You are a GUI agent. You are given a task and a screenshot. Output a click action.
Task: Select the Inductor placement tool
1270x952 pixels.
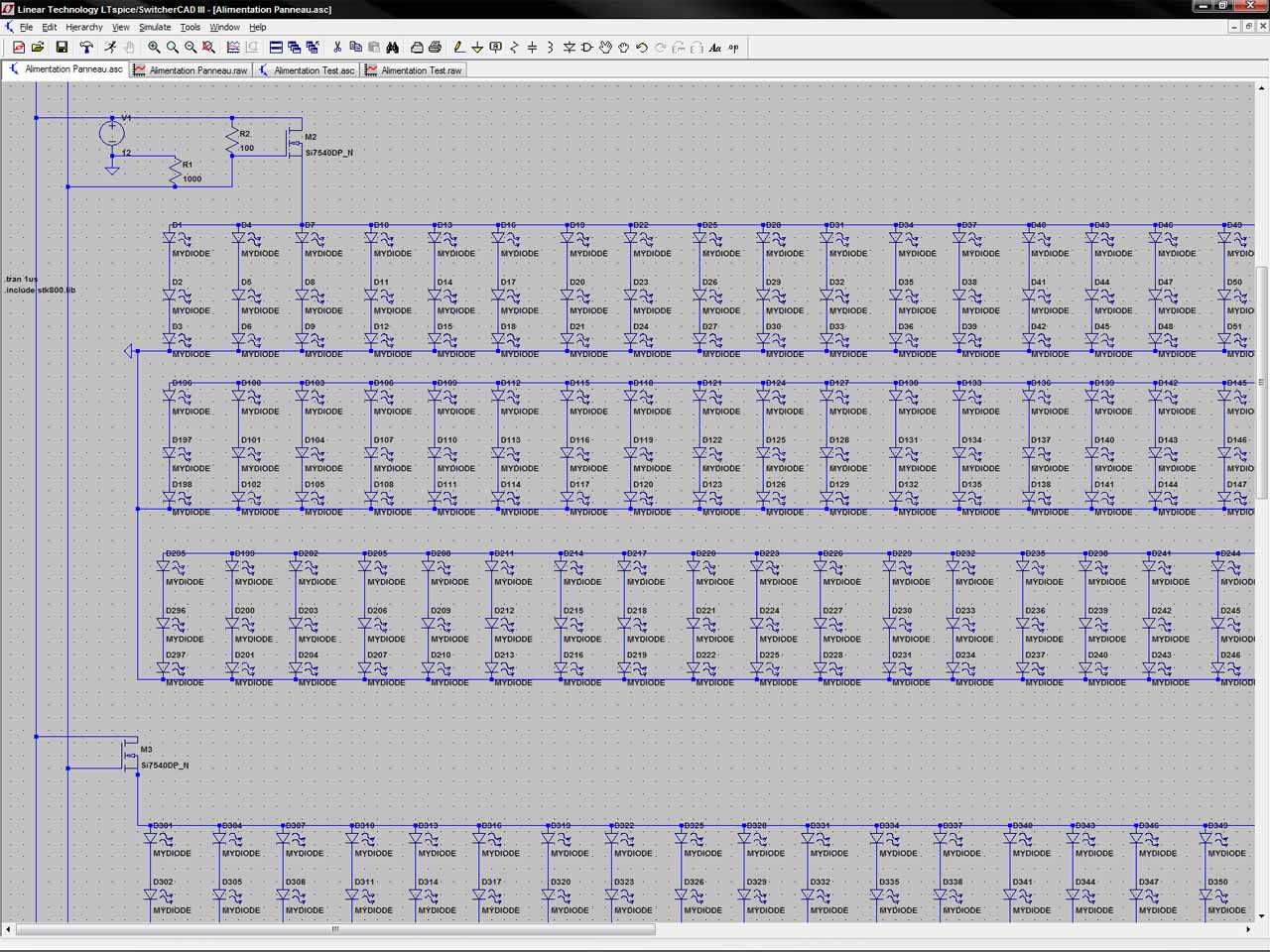pos(550,48)
